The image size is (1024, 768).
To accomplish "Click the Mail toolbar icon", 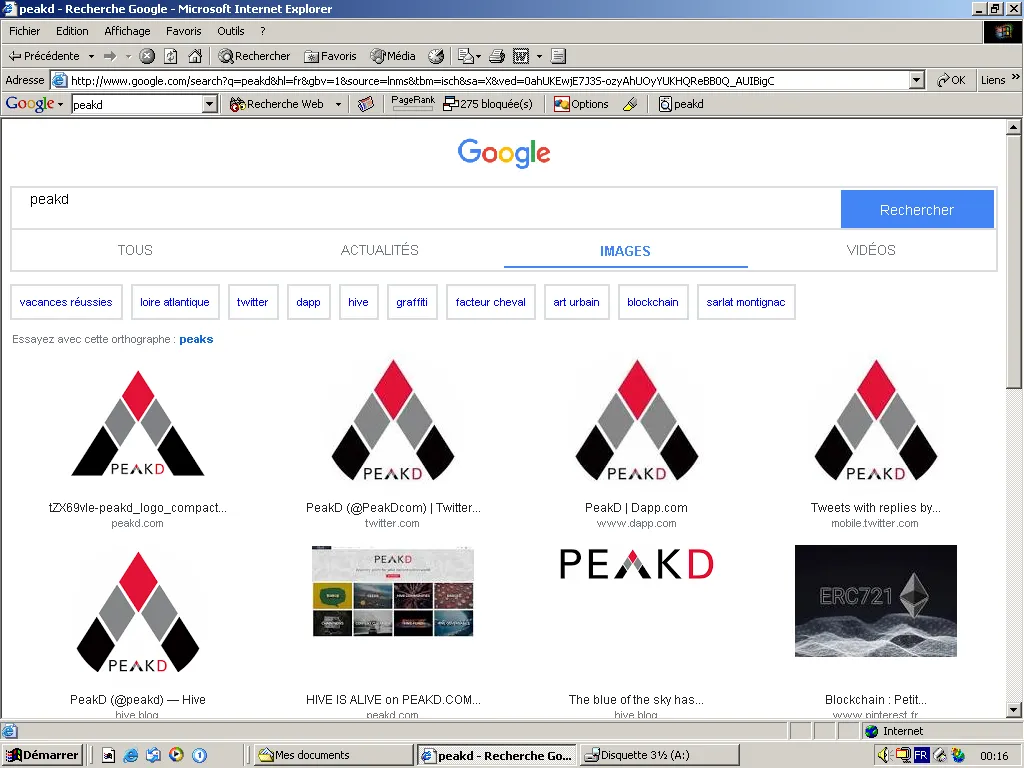I will pyautogui.click(x=465, y=56).
